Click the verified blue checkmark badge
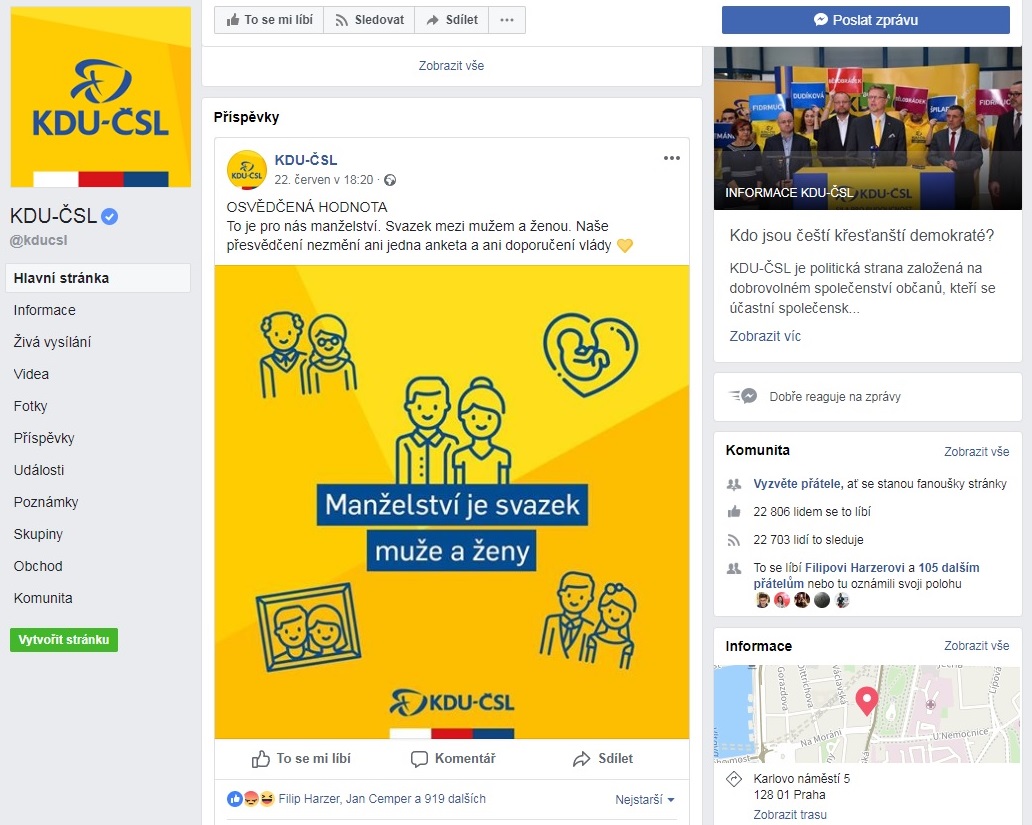Viewport: 1032px width, 825px height. click(x=110, y=216)
